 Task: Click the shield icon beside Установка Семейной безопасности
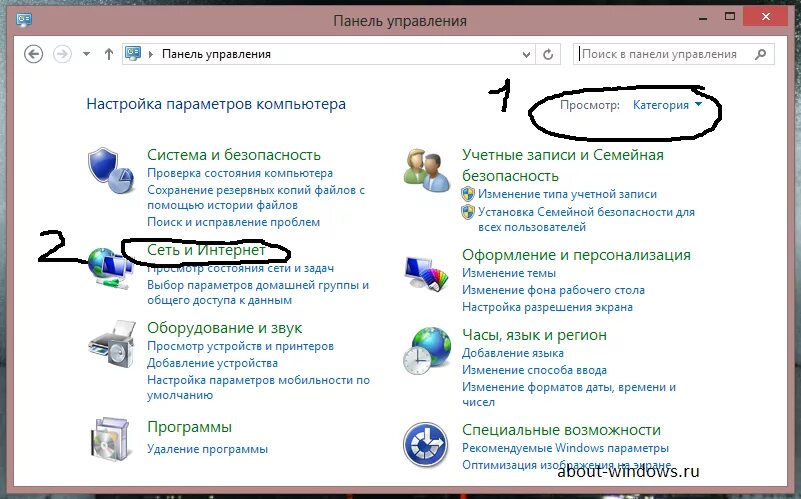[x=468, y=212]
